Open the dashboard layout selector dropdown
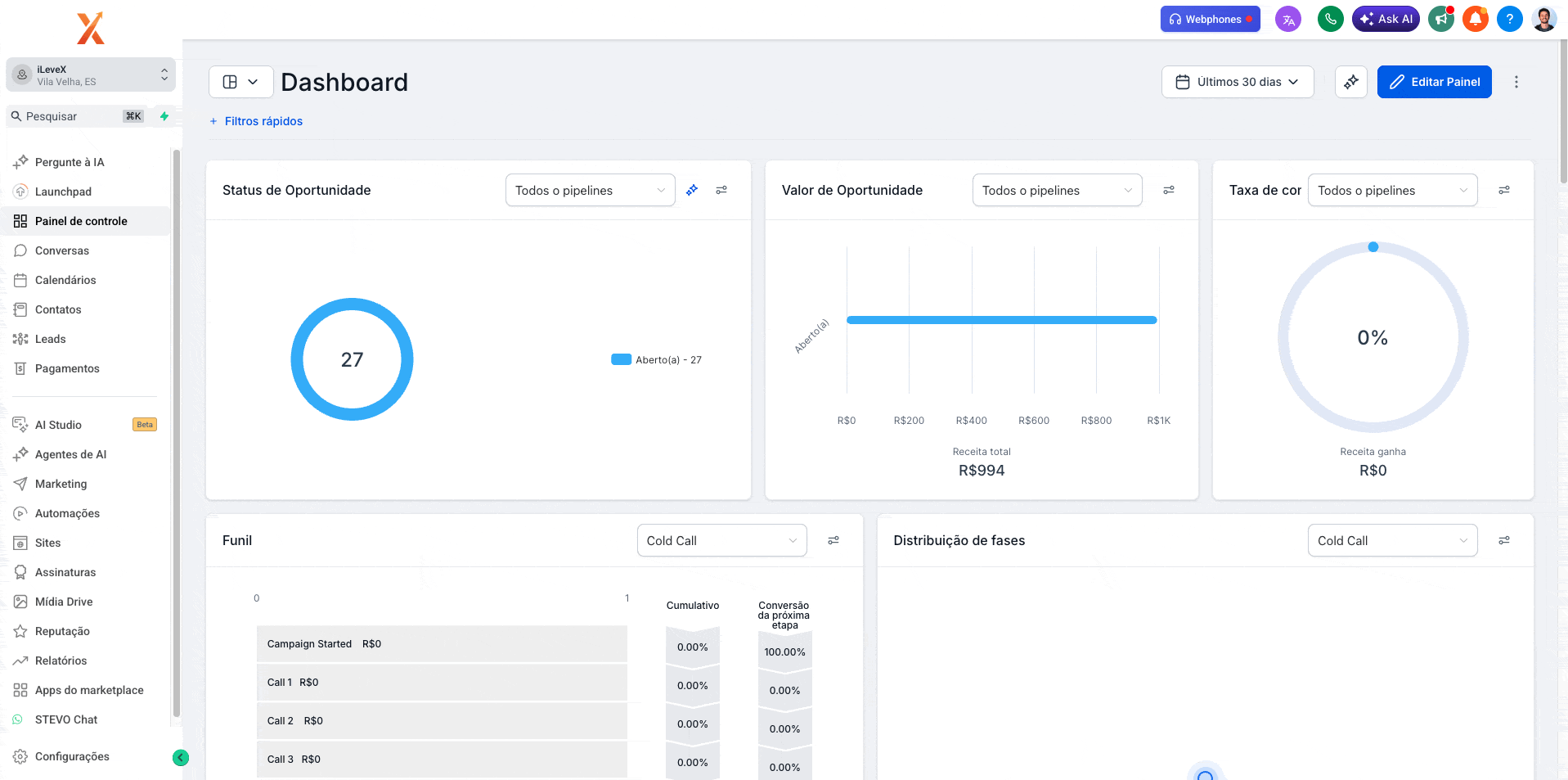Viewport: 1568px width, 780px height. (x=241, y=82)
